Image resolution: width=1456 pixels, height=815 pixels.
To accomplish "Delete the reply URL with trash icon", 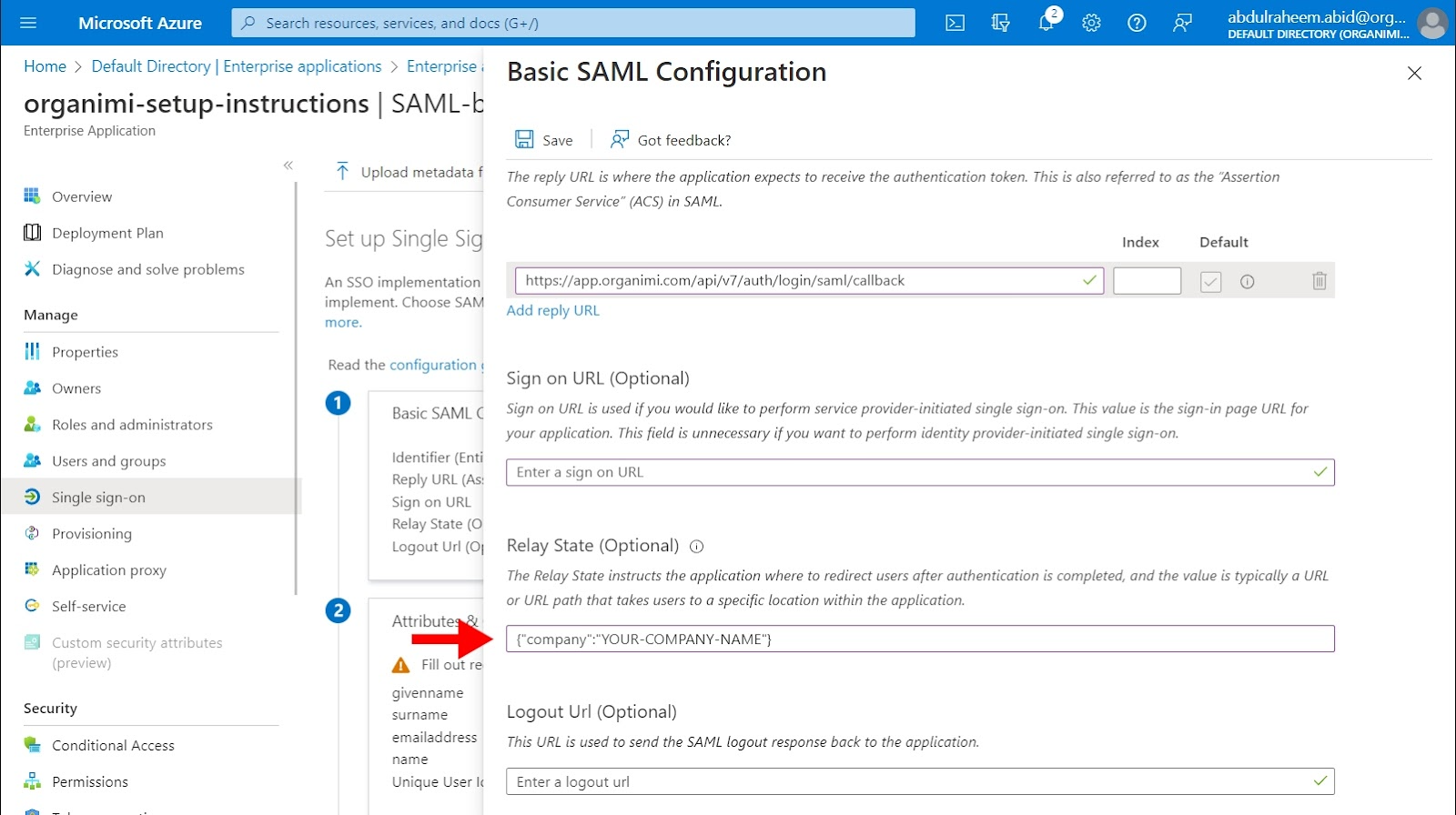I will tap(1319, 281).
